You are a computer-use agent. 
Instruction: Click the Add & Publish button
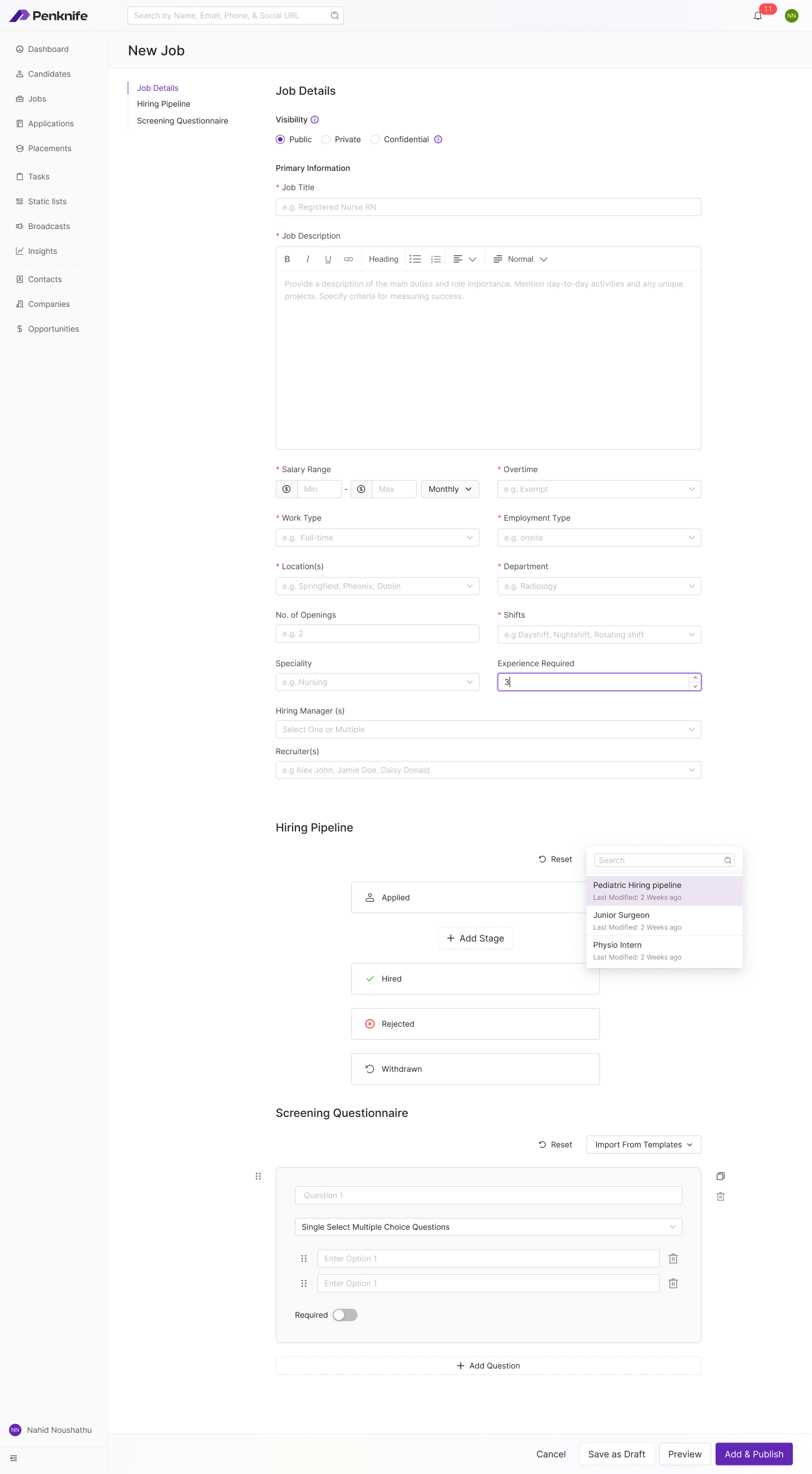(x=754, y=1454)
